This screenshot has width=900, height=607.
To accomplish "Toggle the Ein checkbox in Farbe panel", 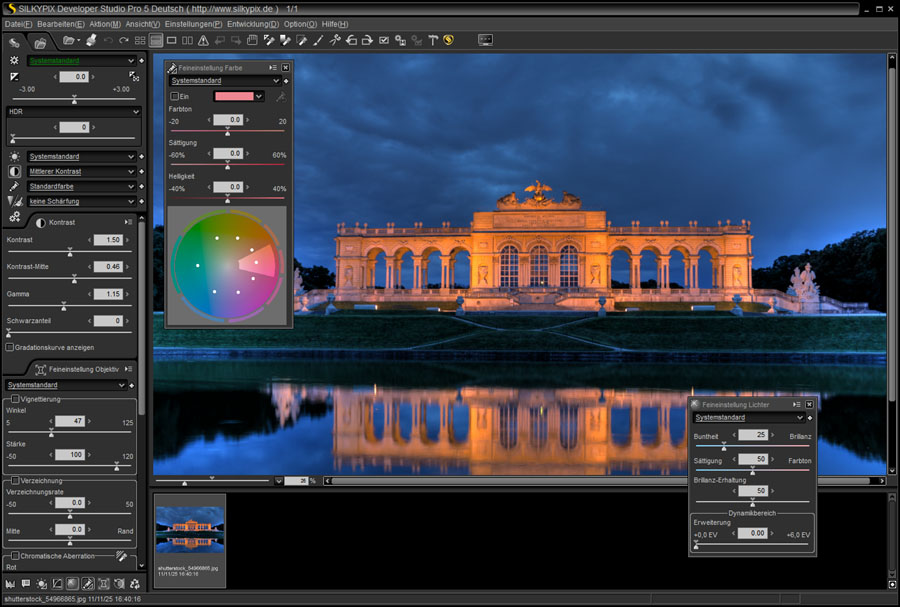I will pos(174,96).
